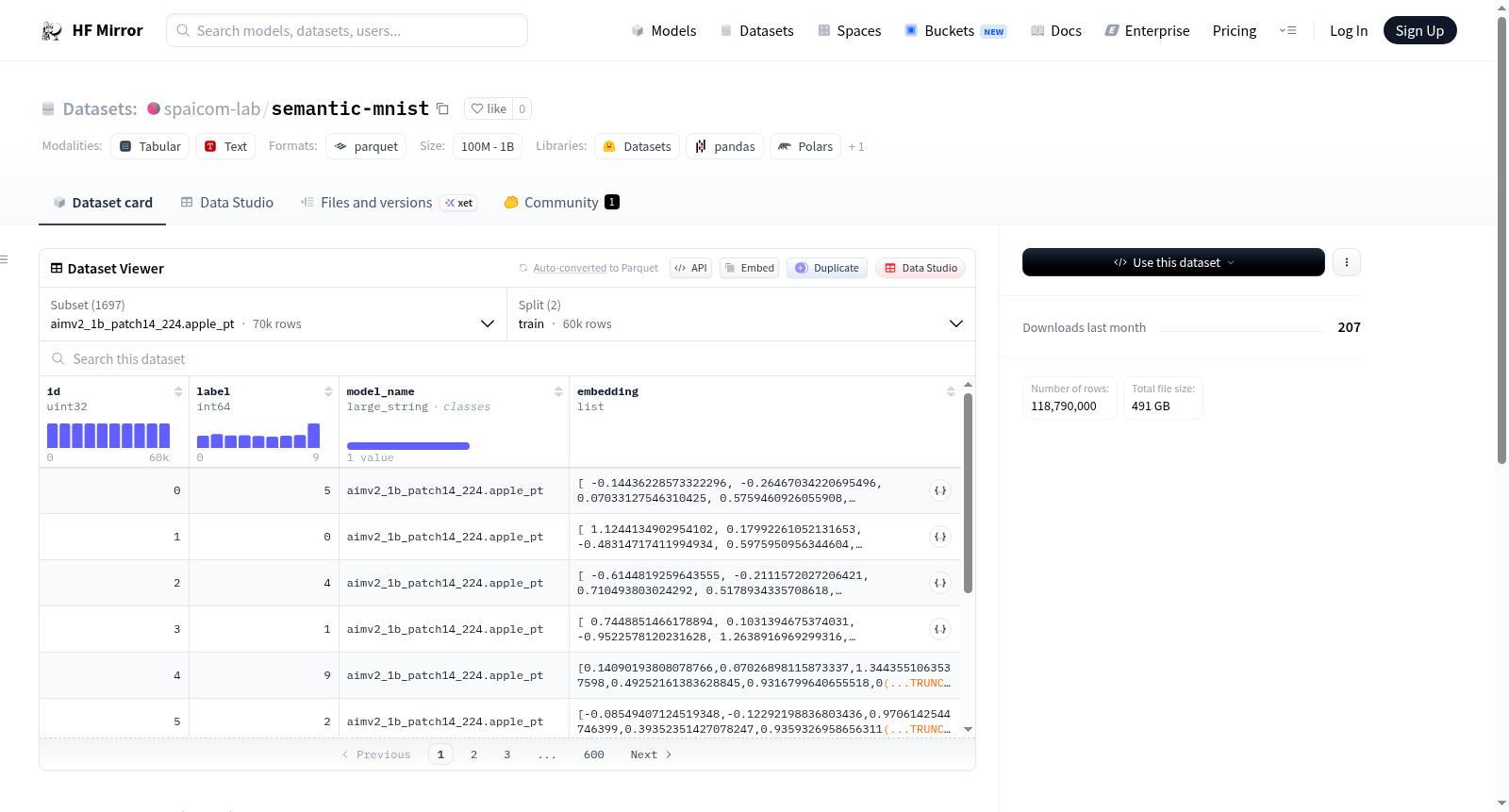1509x812 pixels.
Task: Click the spaicom-lab avatar icon
Action: [154, 108]
